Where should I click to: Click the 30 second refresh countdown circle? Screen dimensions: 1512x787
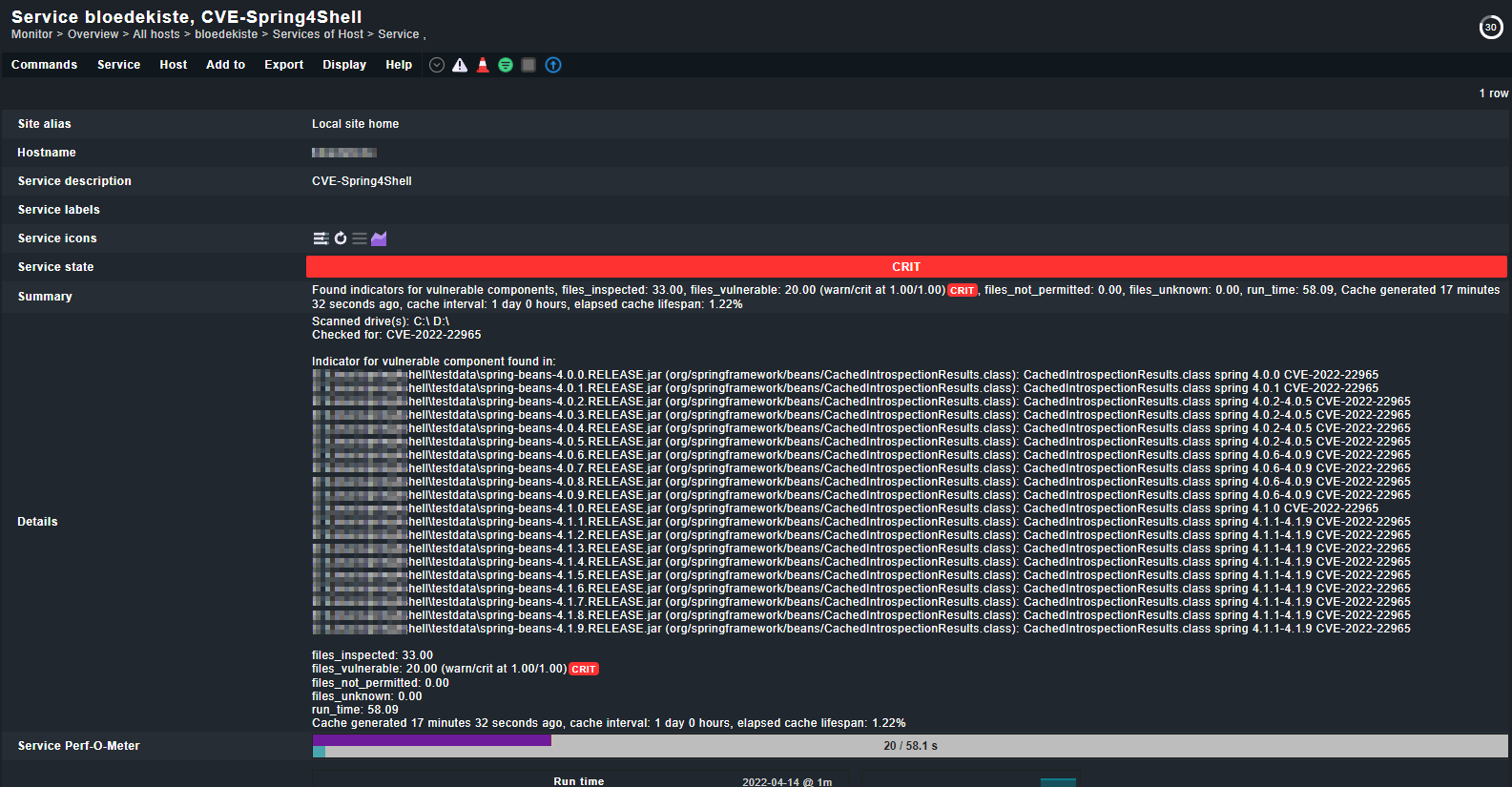click(1491, 28)
